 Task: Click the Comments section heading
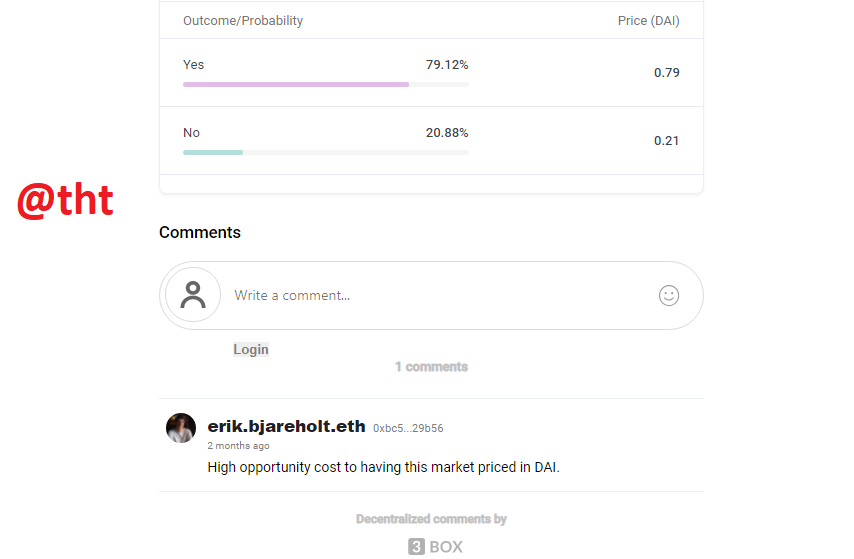click(x=200, y=233)
